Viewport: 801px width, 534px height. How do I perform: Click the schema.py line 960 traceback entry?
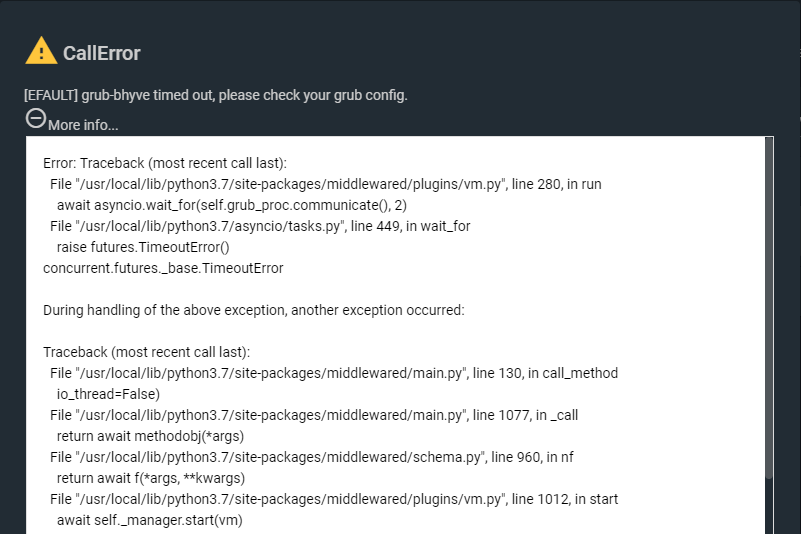tap(312, 457)
